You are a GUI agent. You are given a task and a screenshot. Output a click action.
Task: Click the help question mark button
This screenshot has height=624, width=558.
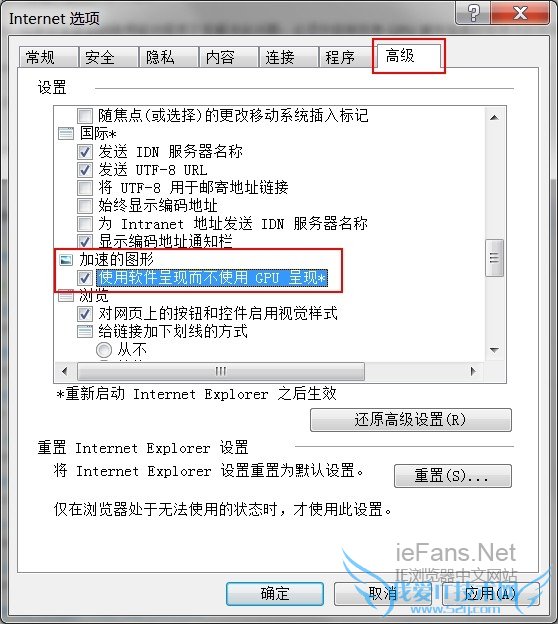point(473,13)
